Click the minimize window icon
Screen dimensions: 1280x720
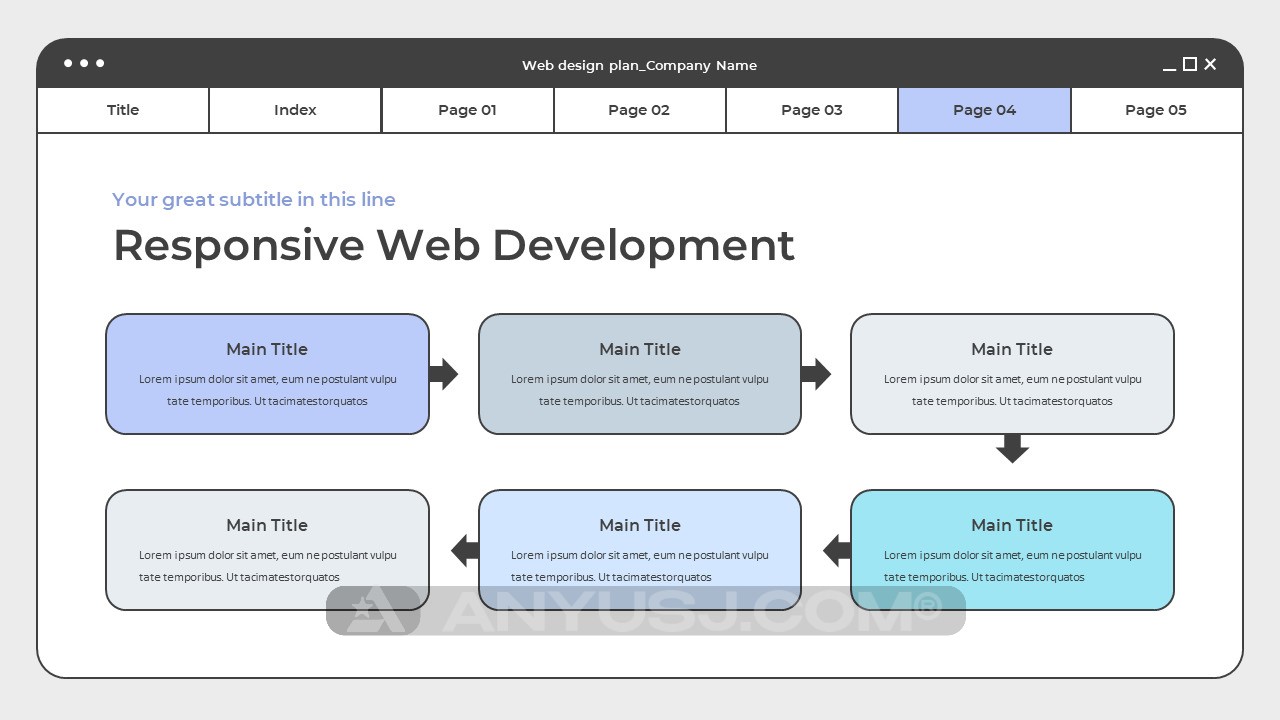[1169, 69]
